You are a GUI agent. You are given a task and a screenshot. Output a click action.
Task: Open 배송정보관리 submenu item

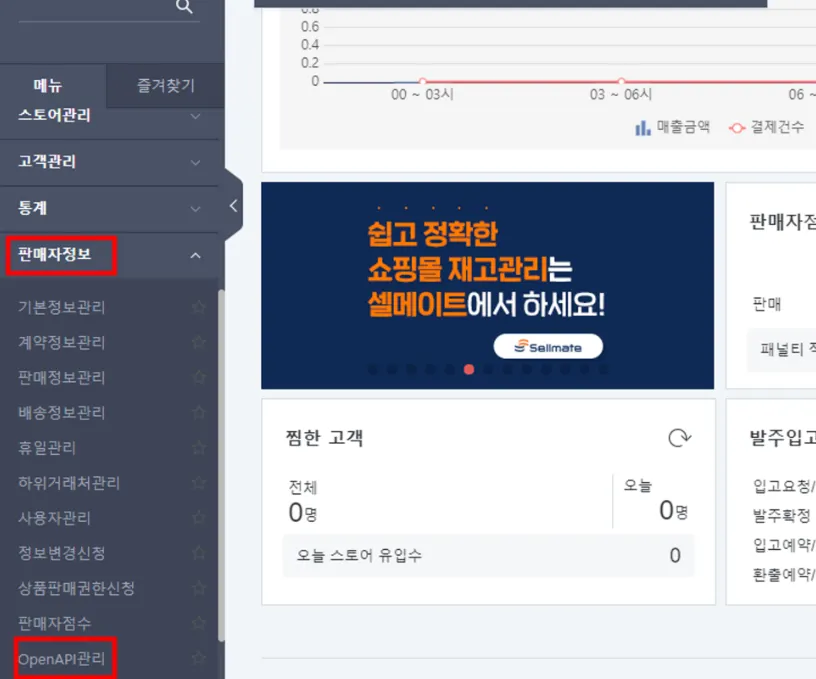61,413
